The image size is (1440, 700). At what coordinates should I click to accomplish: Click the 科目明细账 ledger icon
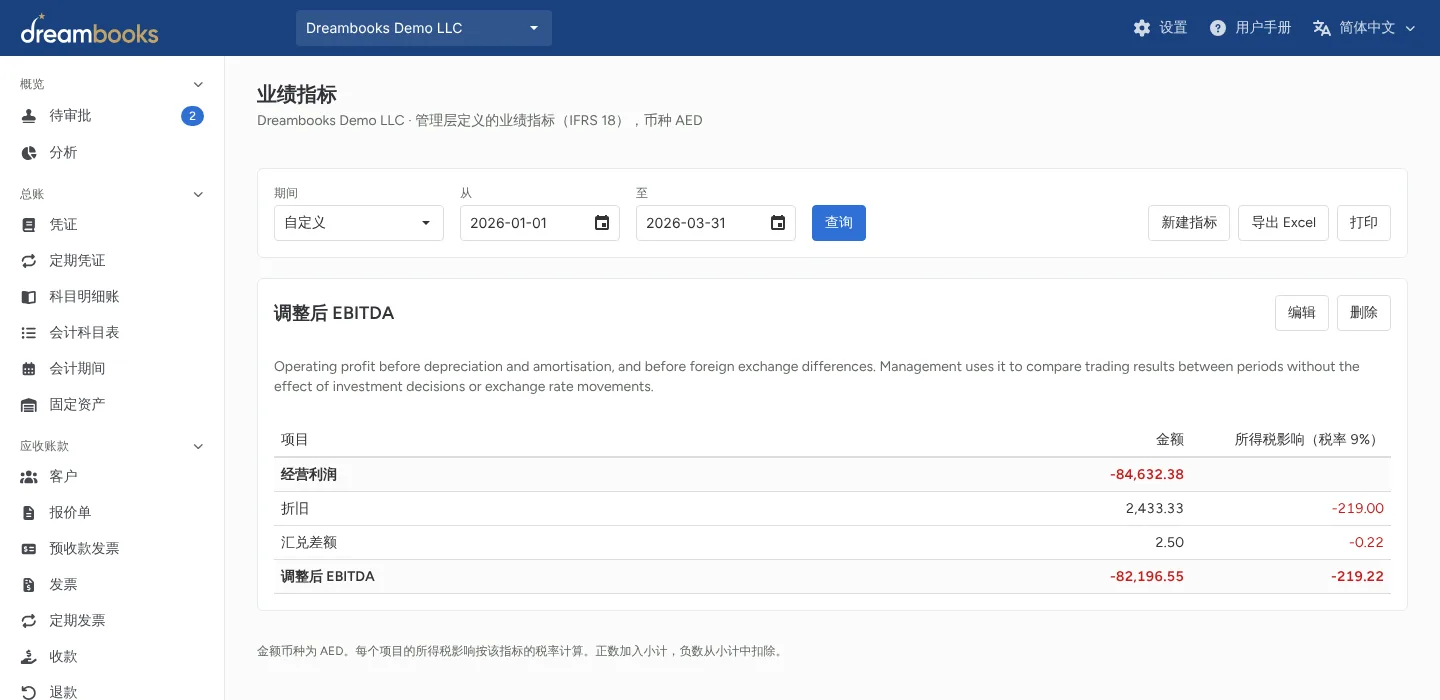pyautogui.click(x=29, y=297)
